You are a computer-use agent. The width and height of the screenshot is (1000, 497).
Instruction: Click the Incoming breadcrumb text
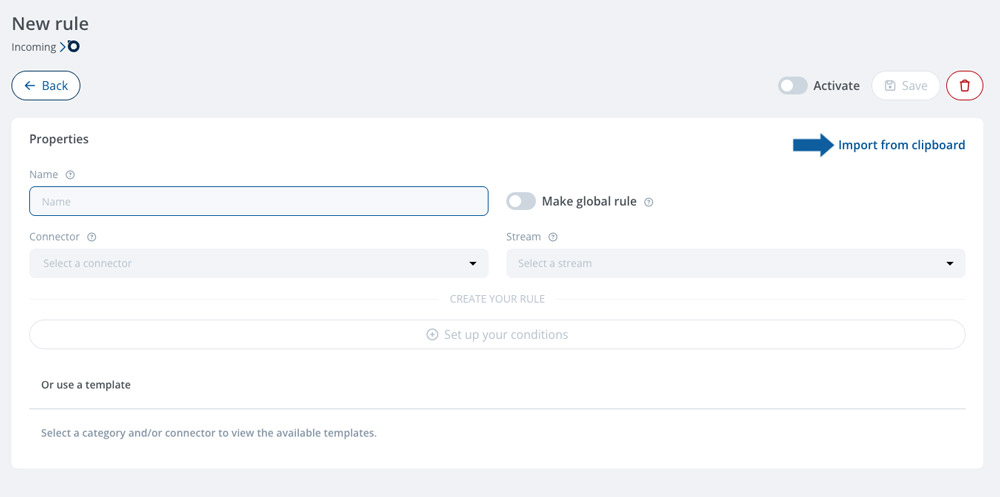34,47
